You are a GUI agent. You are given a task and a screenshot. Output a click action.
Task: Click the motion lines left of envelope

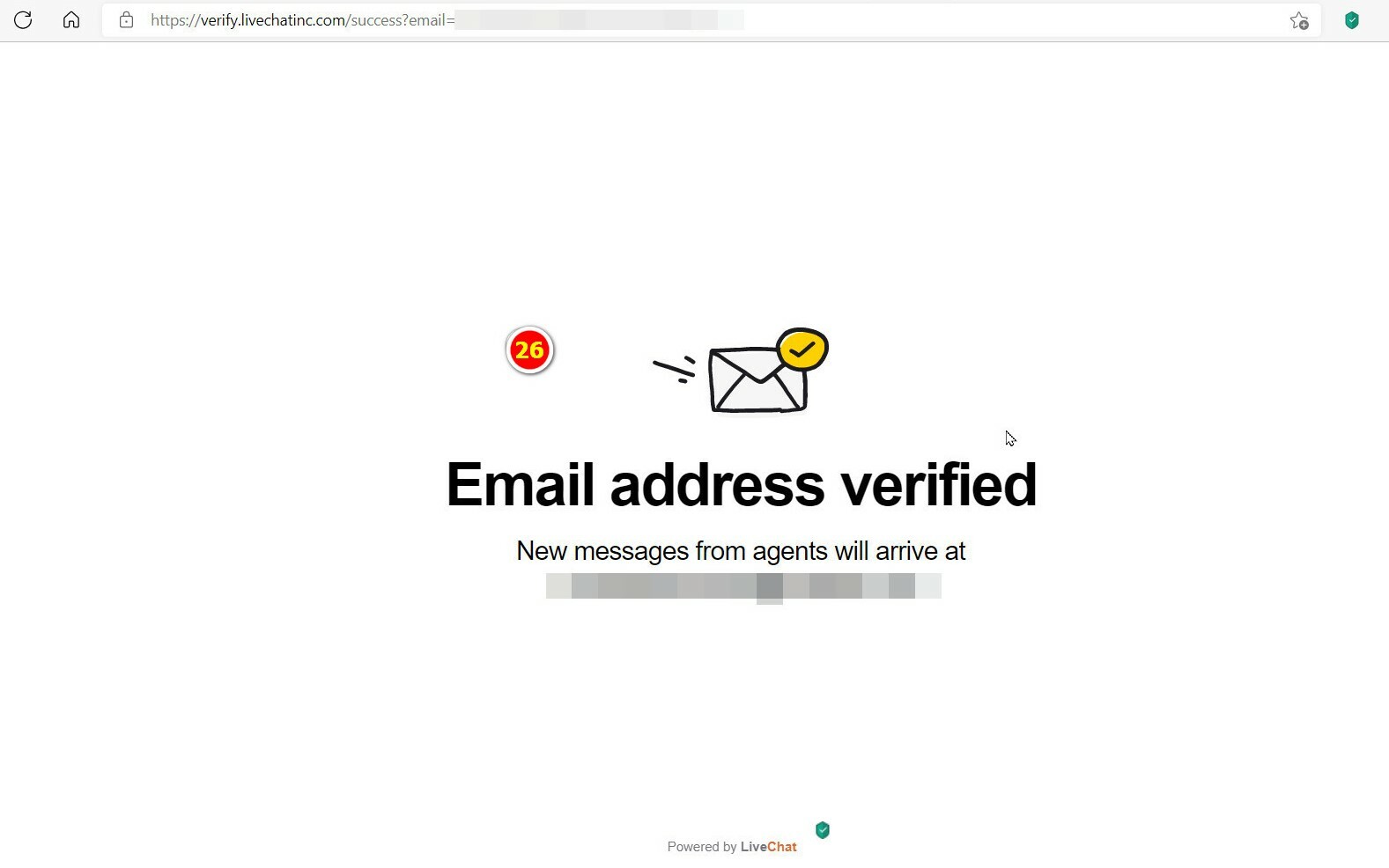coord(675,370)
